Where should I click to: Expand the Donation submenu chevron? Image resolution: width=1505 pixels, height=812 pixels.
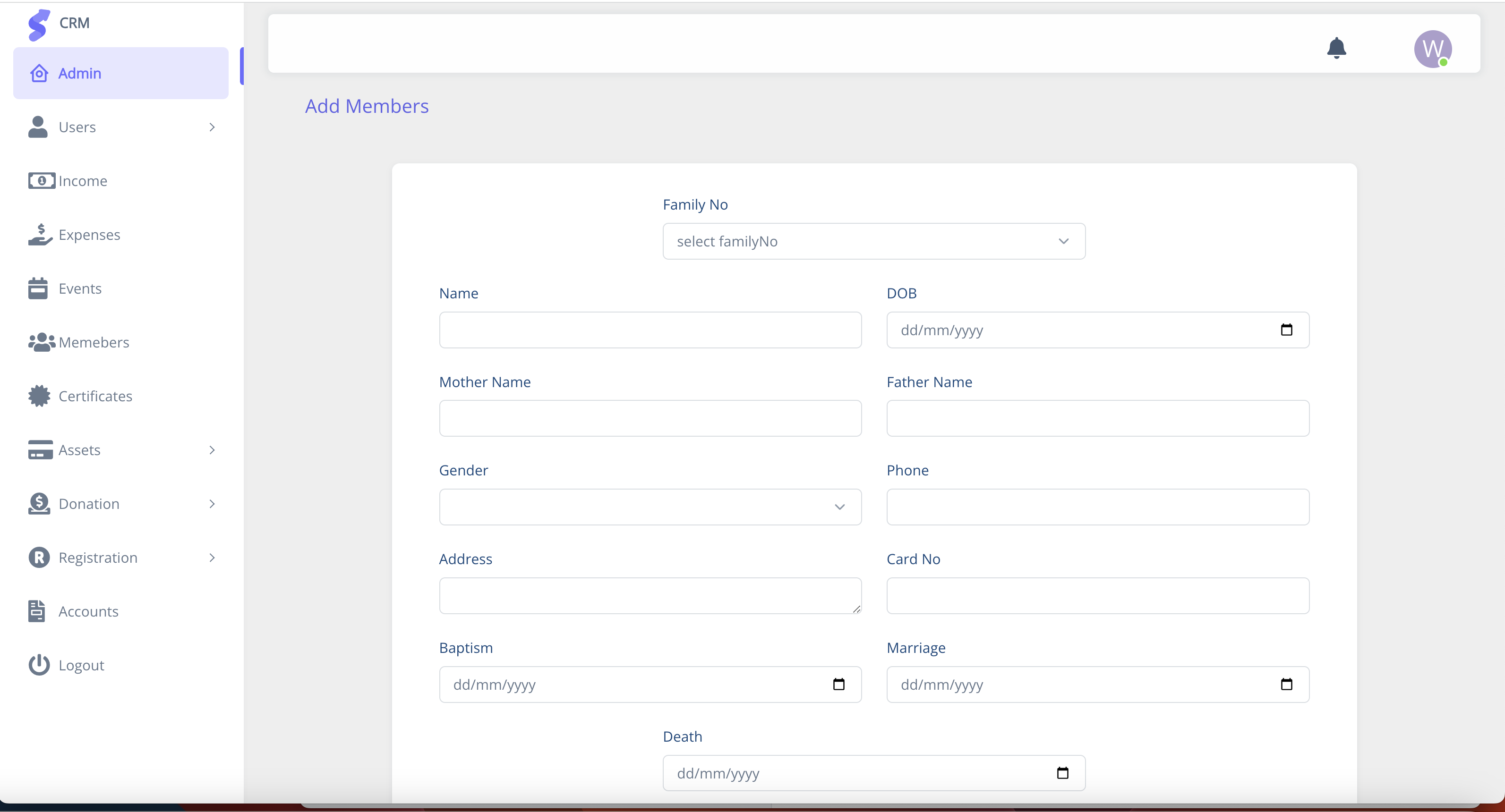212,504
